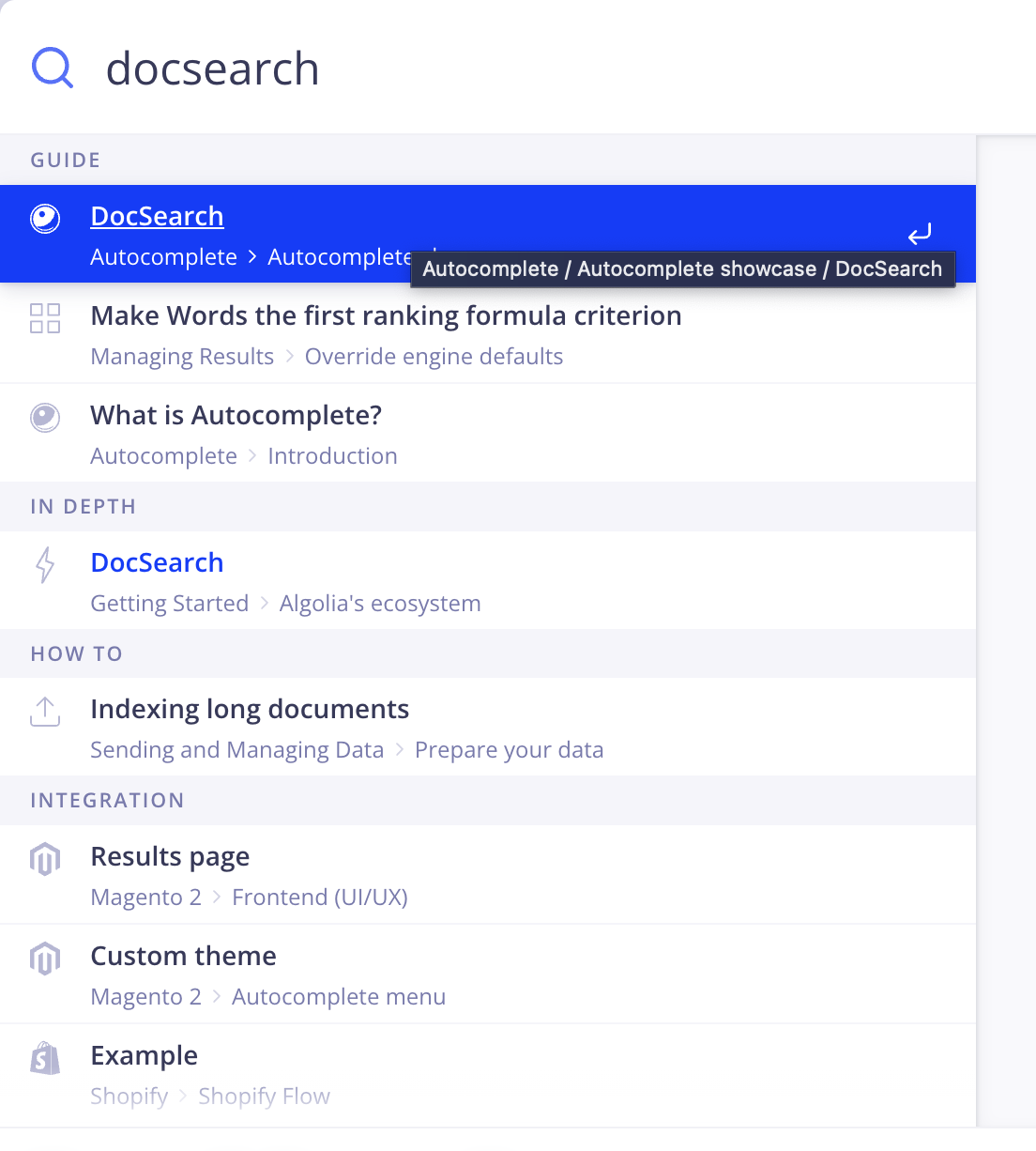Expand the chevron between Autocomplete and Introduction

[x=251, y=455]
